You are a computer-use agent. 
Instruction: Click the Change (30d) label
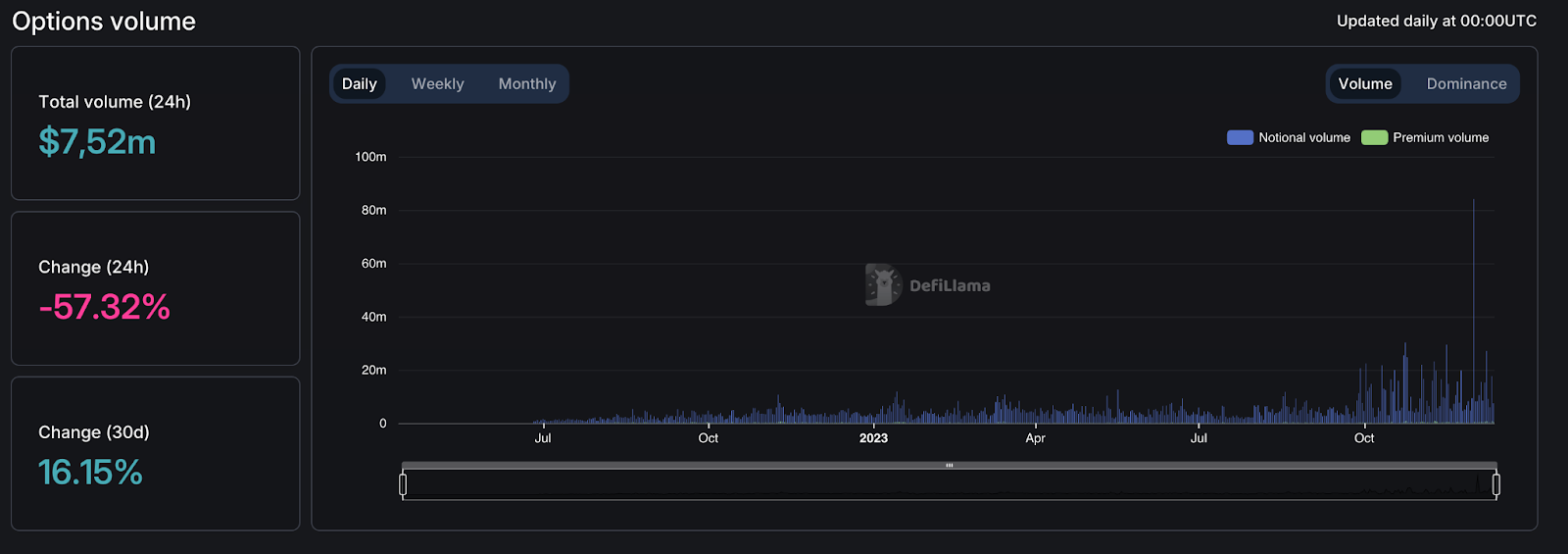click(94, 432)
